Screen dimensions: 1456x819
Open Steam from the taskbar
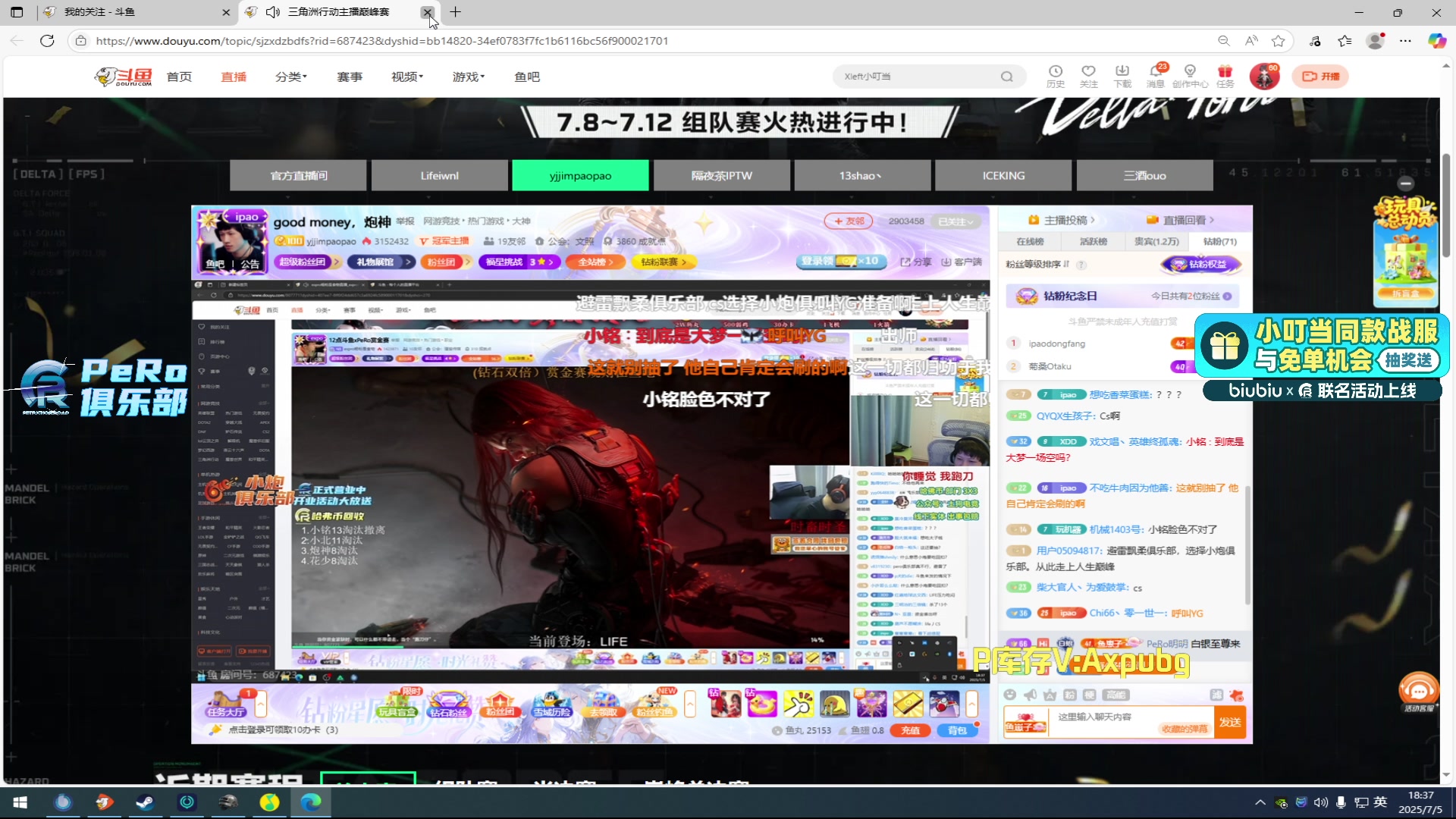(145, 802)
